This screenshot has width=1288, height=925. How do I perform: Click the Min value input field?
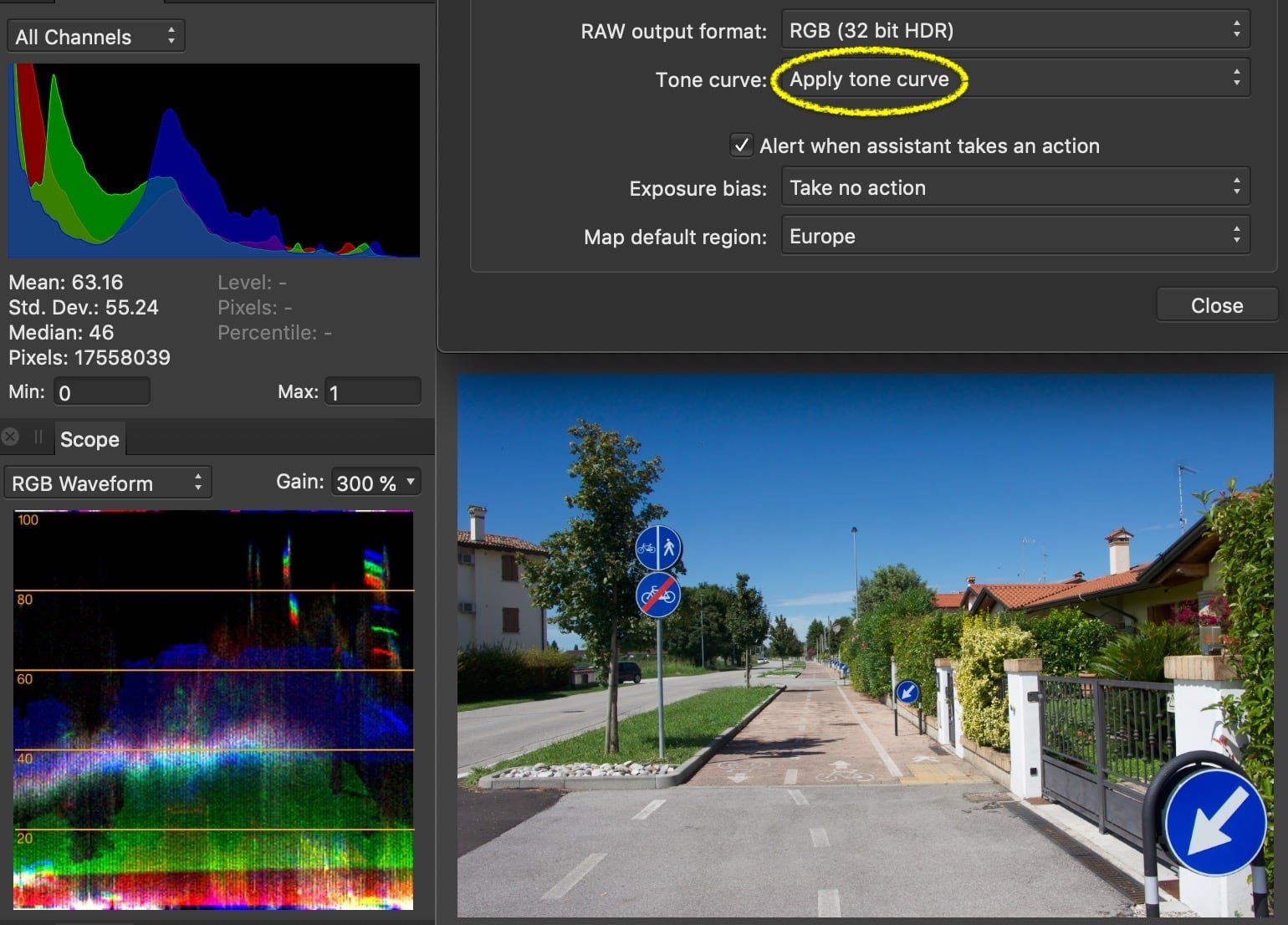click(x=102, y=391)
